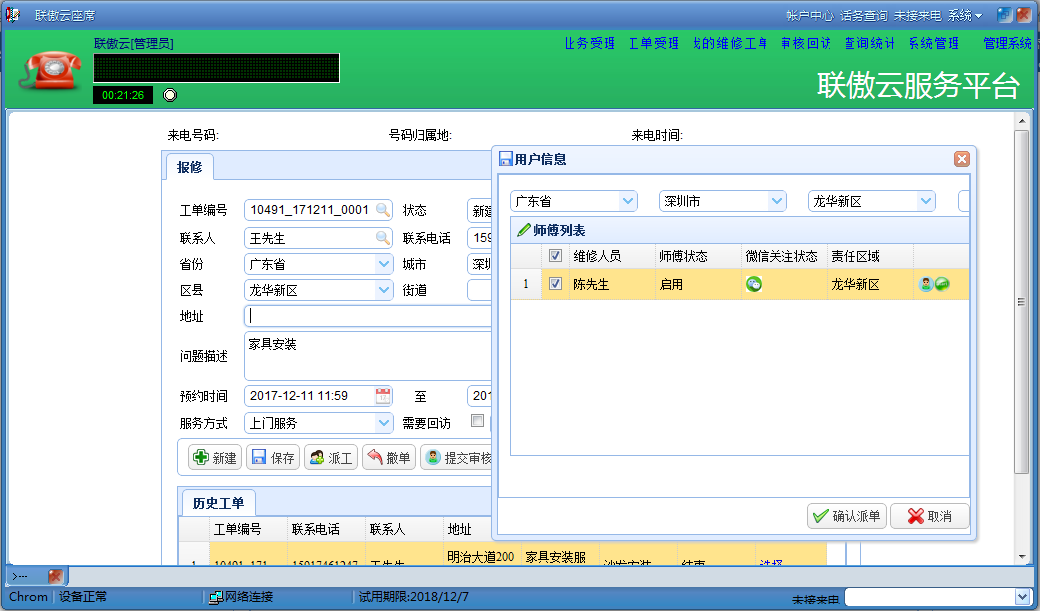Click the red telephone icon

(52, 69)
